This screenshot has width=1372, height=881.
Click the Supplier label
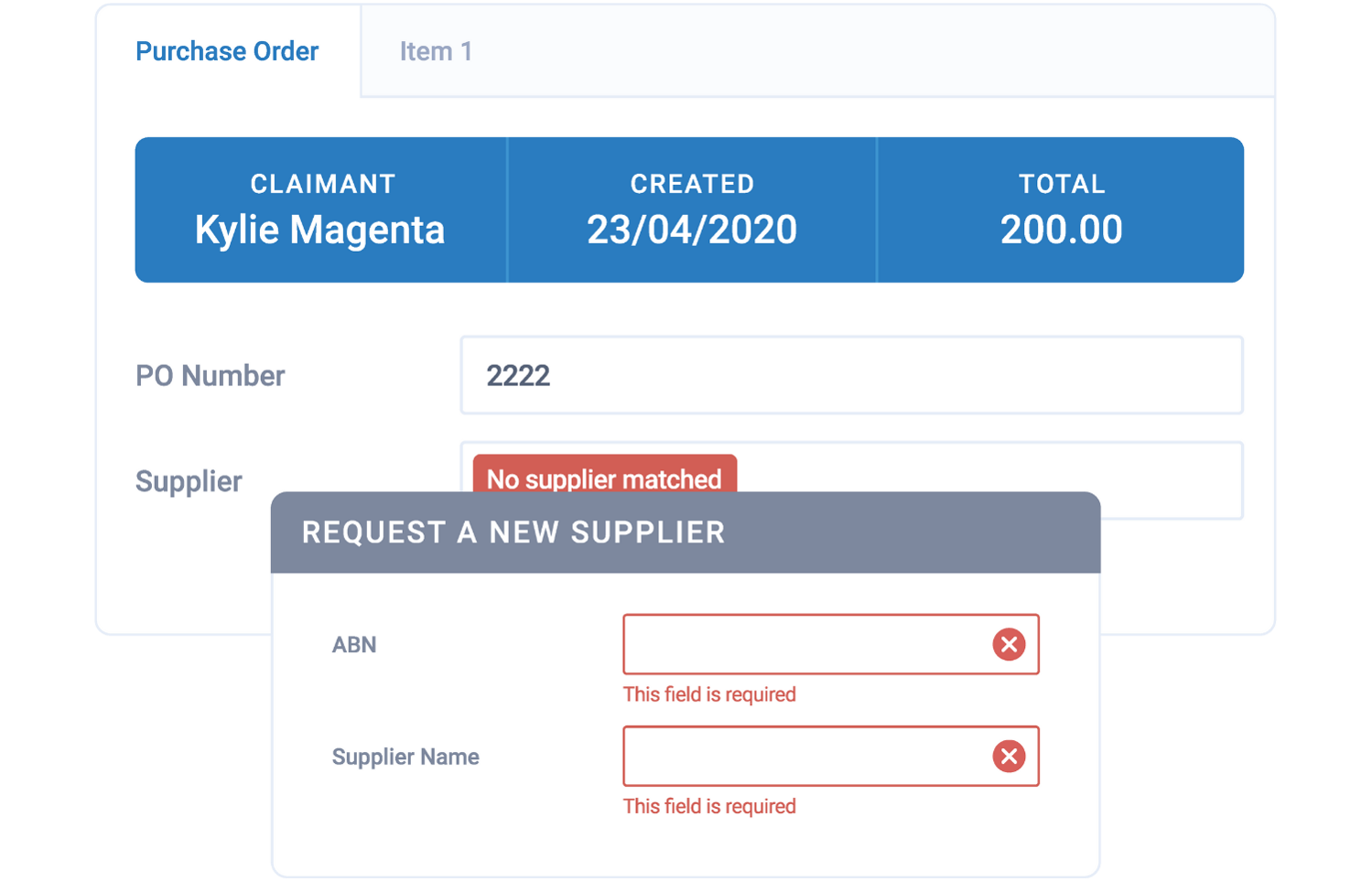click(x=189, y=481)
